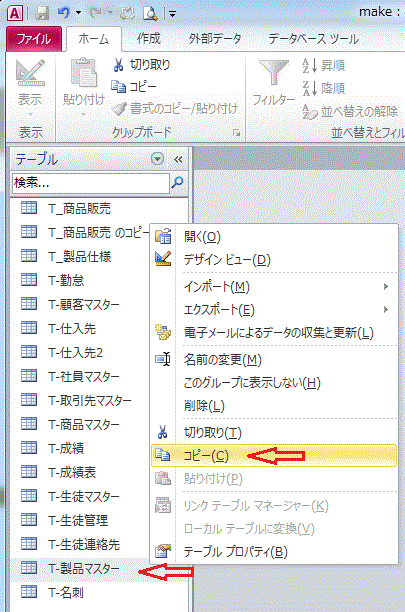Click the scissors 切り取り icon in ribbon

[x=118, y=65]
